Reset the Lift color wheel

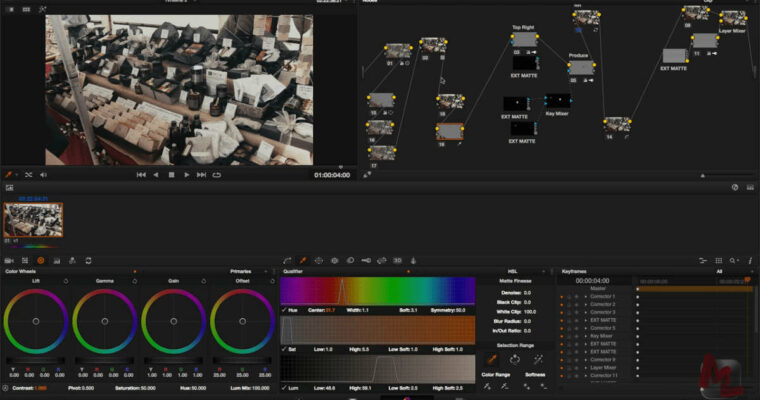tap(66, 282)
